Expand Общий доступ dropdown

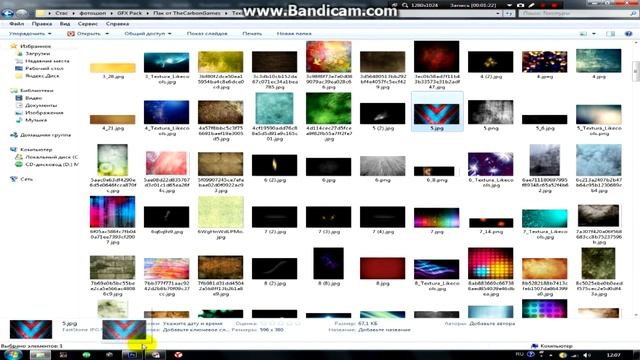(x=148, y=33)
